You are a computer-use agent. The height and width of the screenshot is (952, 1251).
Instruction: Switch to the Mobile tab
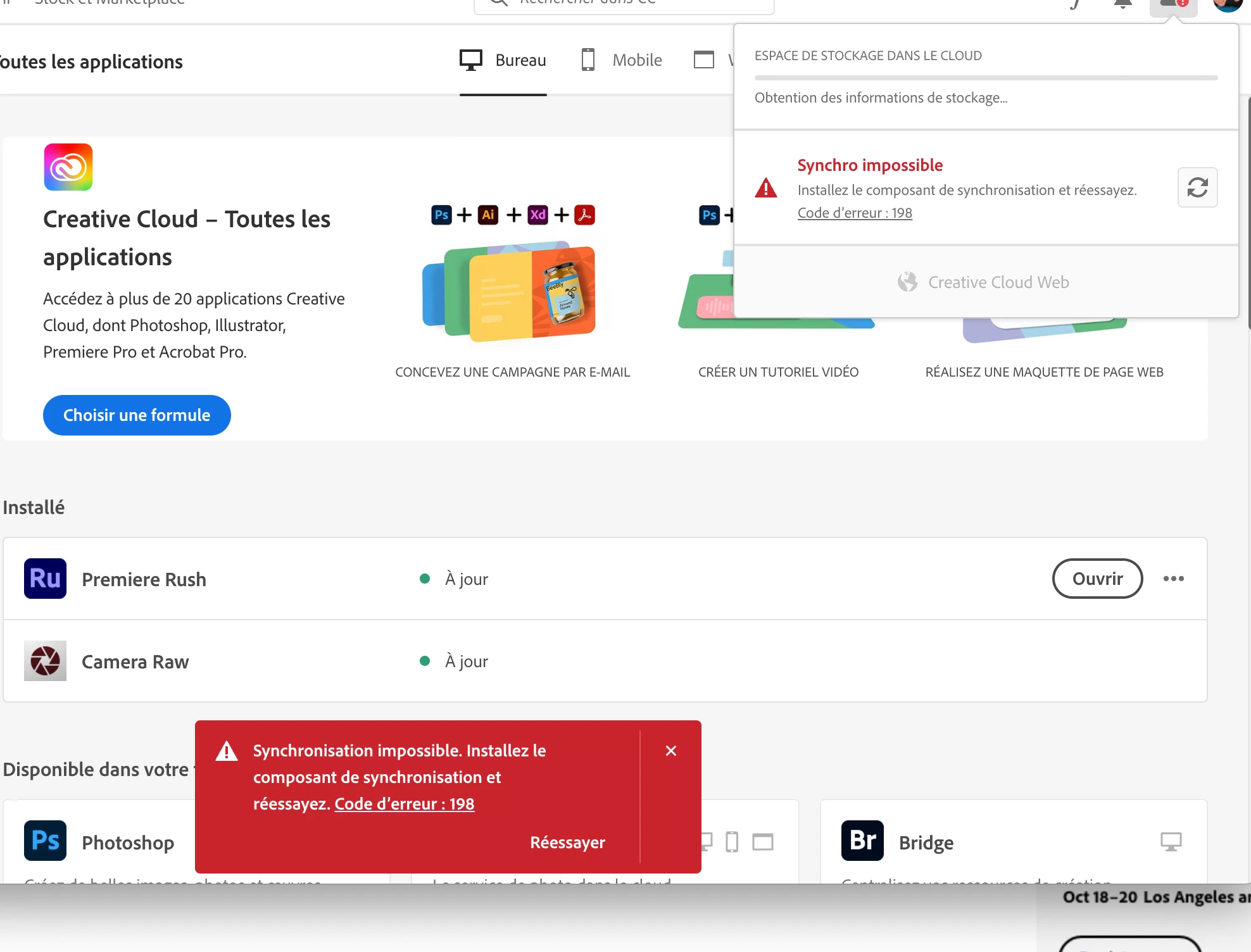click(622, 60)
